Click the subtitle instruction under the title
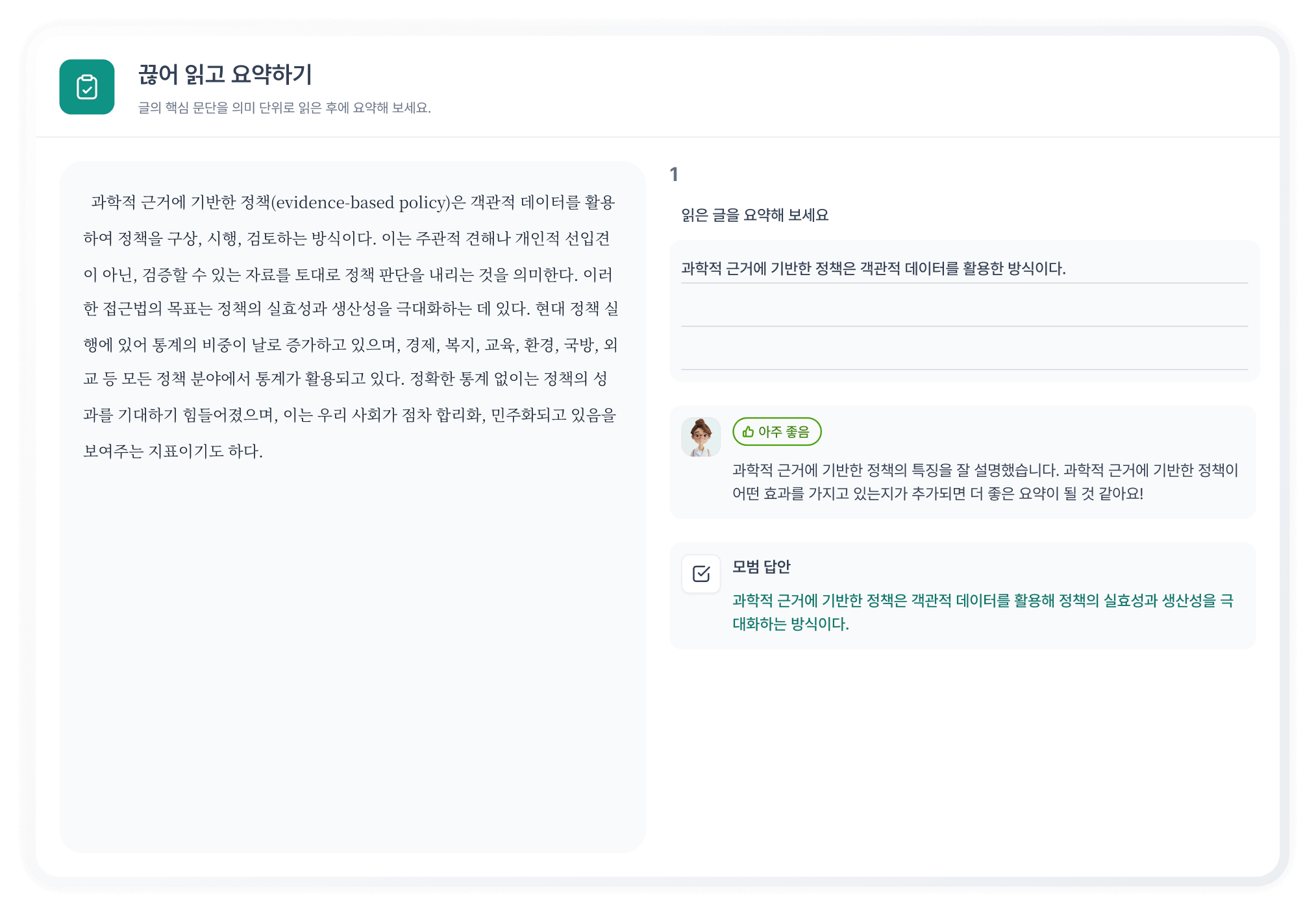The width and height of the screenshot is (1316, 913). (284, 108)
